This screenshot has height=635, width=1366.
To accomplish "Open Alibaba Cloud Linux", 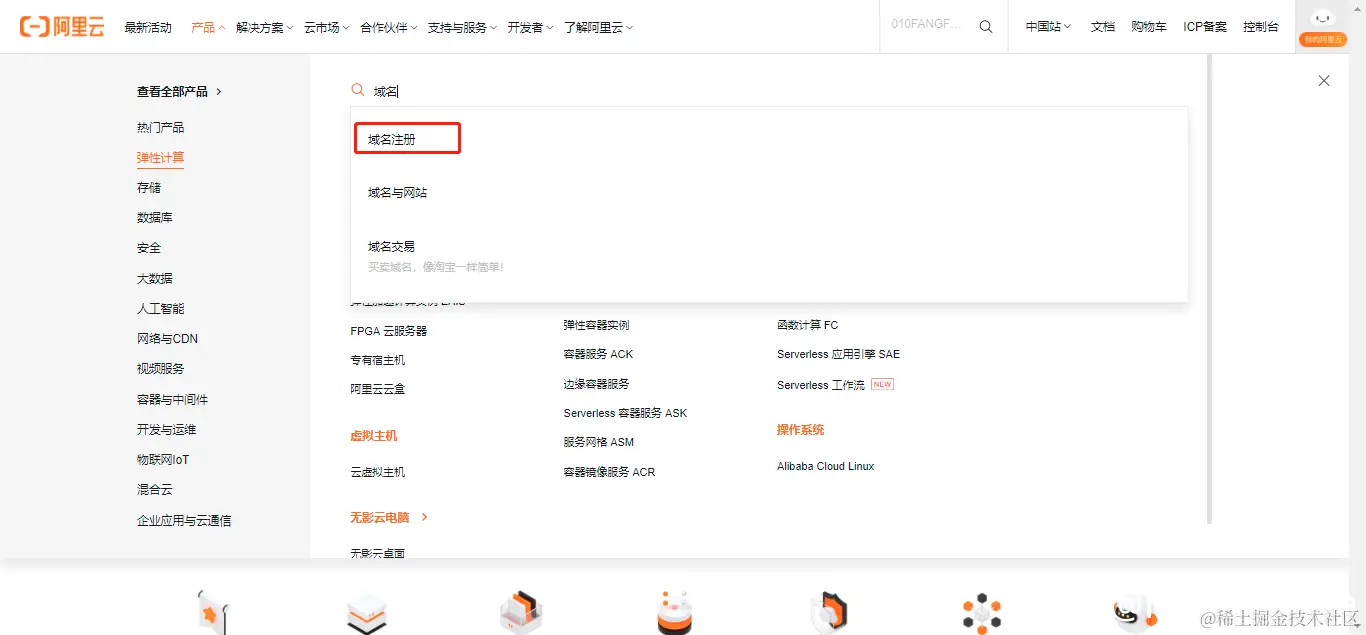I will click(x=825, y=466).
